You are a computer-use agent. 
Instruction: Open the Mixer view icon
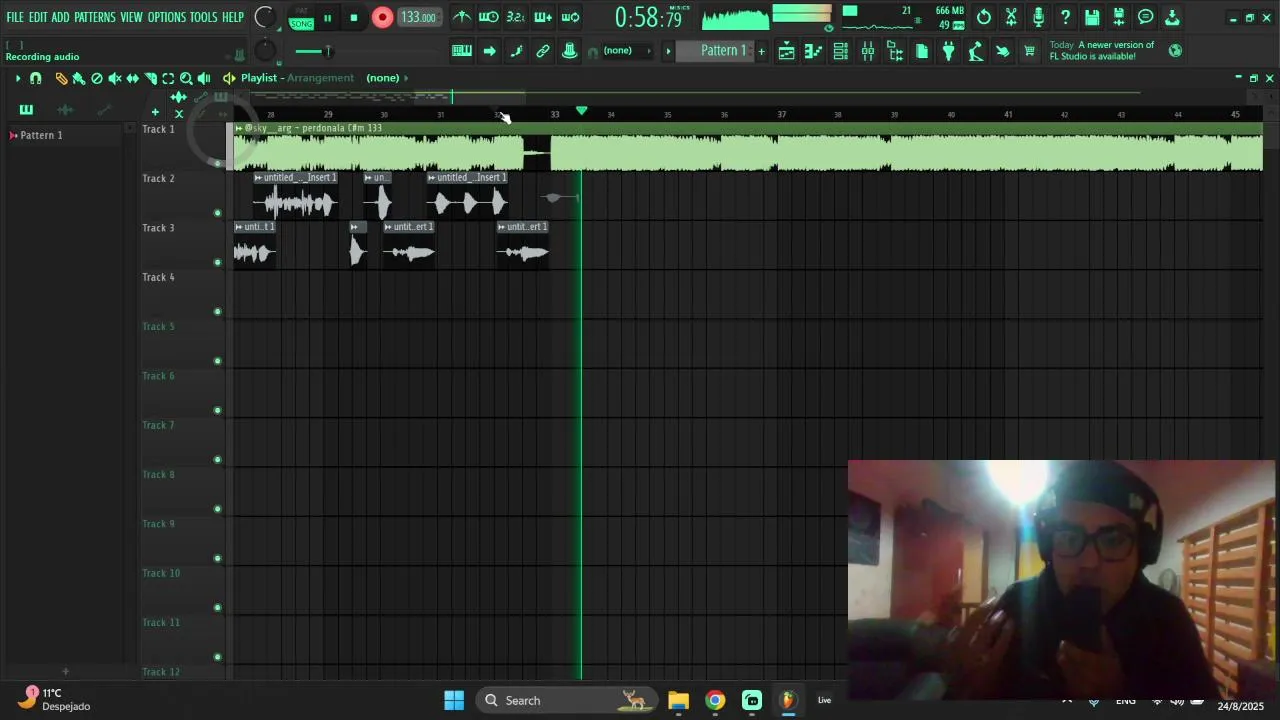868,52
